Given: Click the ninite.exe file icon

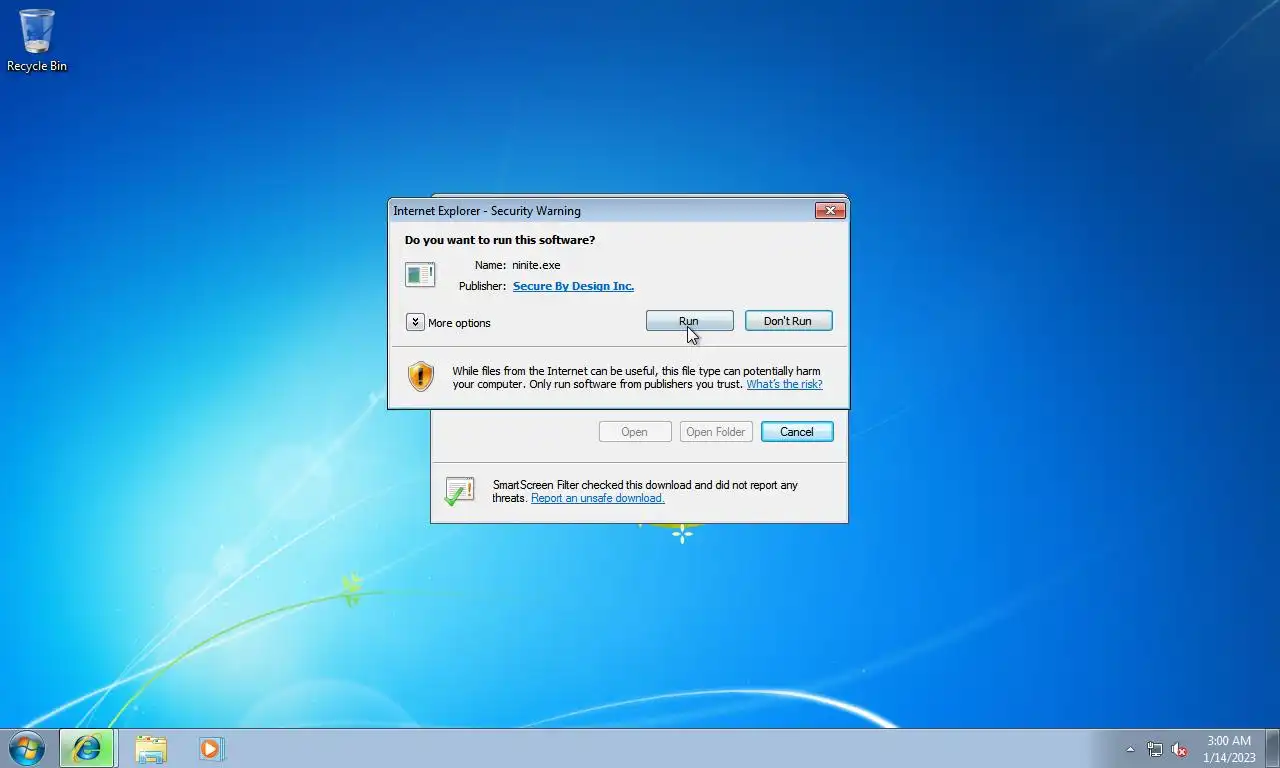Looking at the screenshot, I should [x=420, y=274].
